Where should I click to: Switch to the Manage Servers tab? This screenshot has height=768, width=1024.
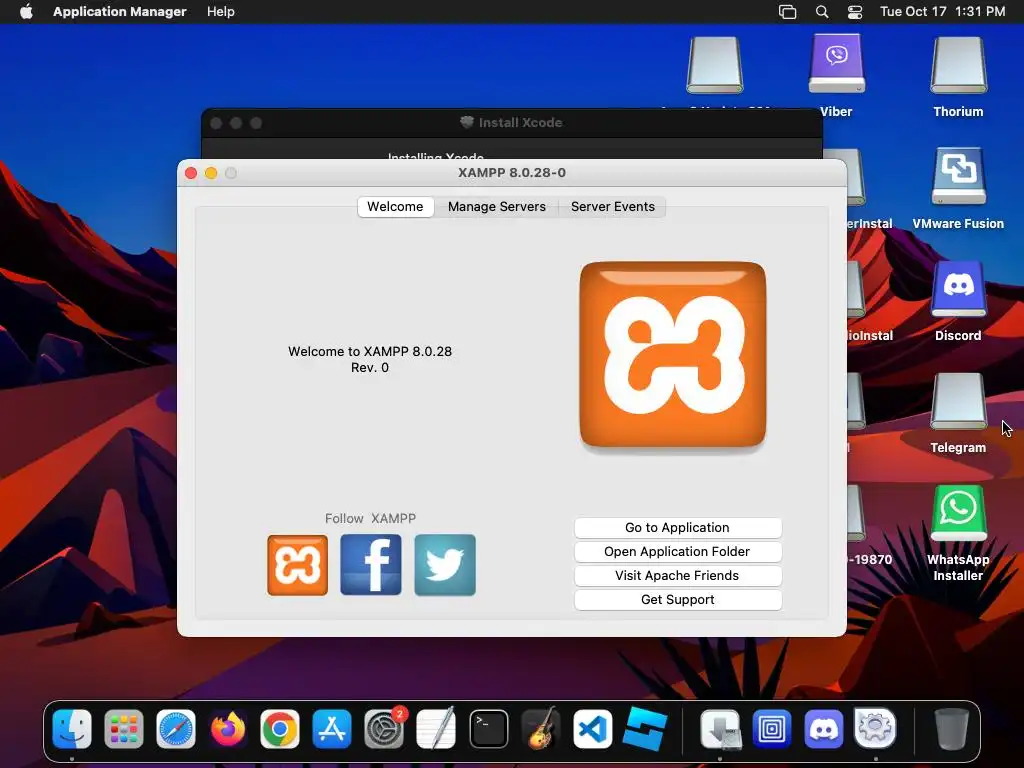tap(496, 206)
